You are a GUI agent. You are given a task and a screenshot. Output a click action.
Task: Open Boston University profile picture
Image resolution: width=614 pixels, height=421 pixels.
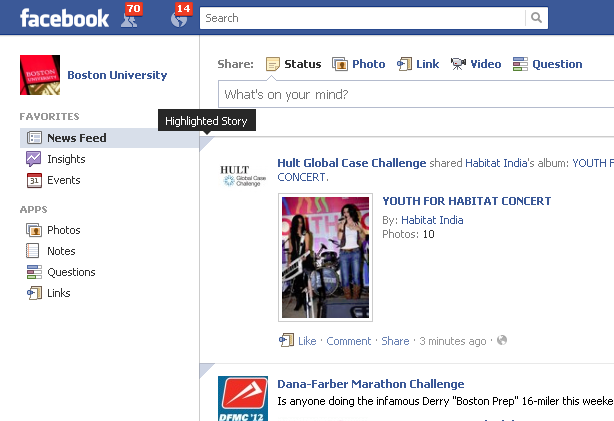tap(40, 75)
